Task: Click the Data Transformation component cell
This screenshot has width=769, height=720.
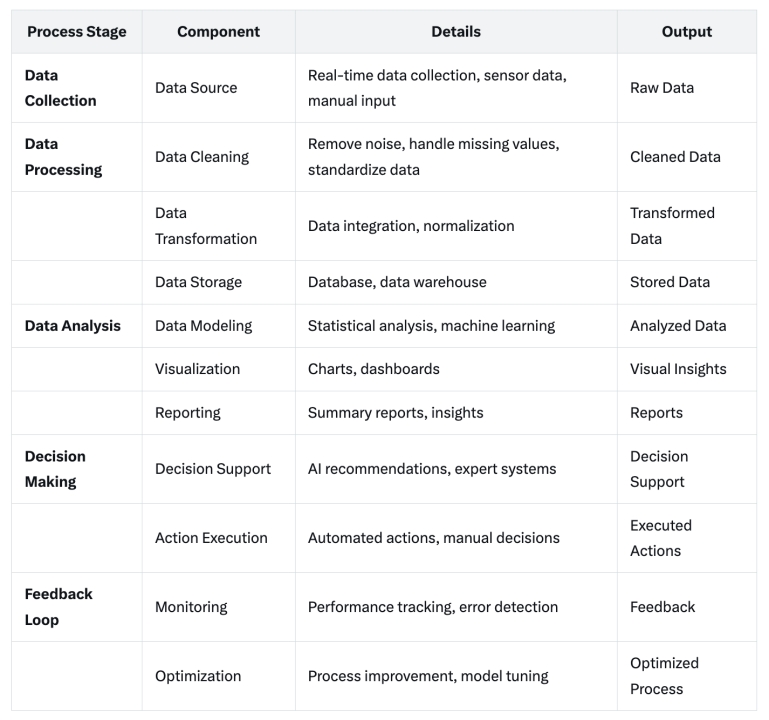Action: coord(206,226)
